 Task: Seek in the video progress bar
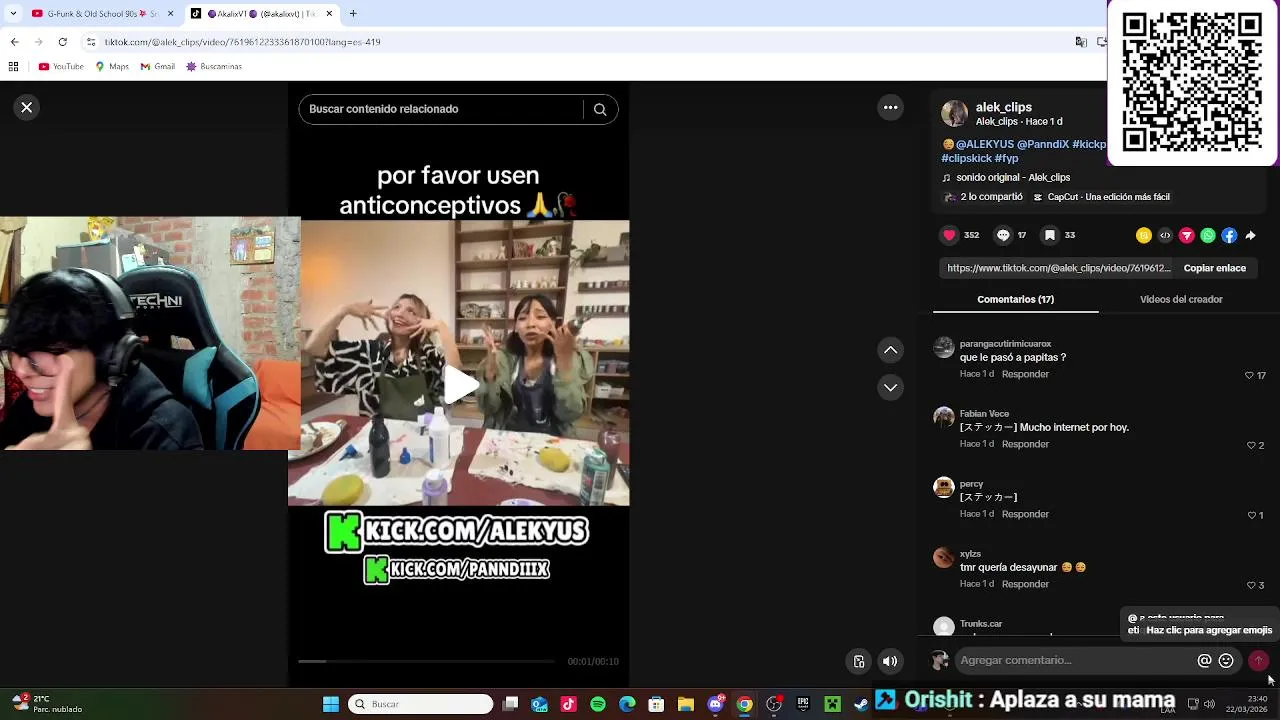(x=426, y=661)
